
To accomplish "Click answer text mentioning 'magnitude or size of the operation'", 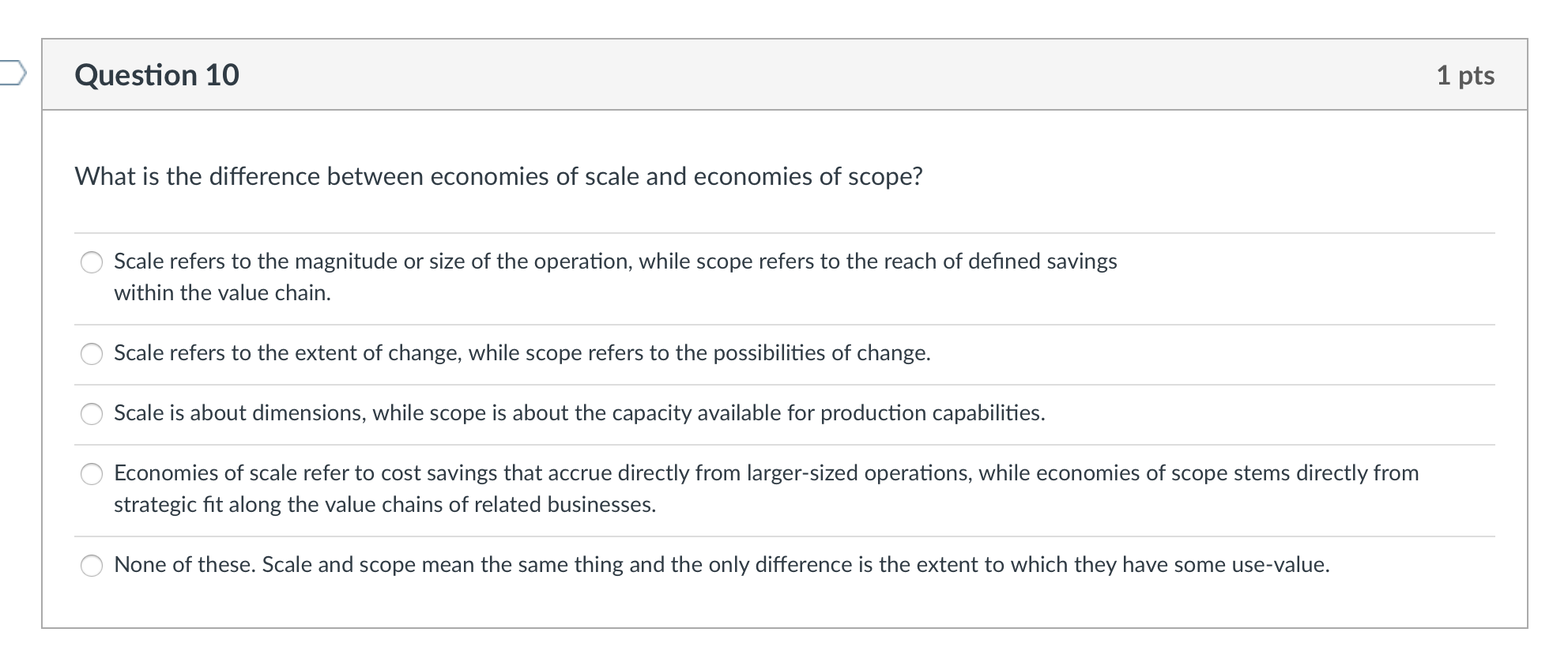I will coord(615,262).
